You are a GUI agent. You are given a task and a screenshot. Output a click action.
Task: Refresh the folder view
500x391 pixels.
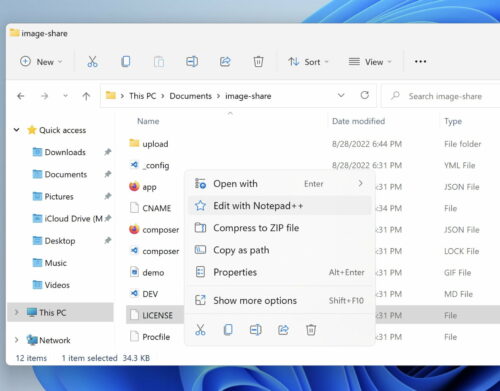pos(365,96)
